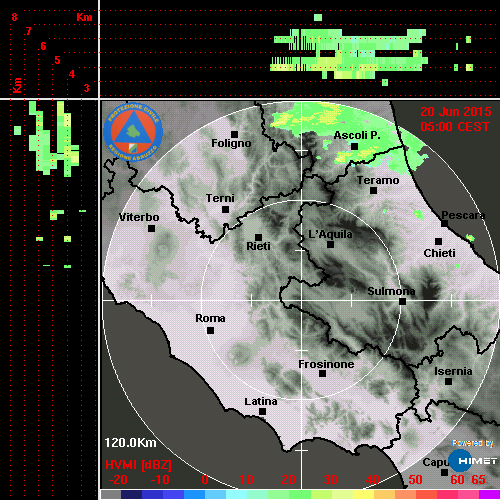
Task: Click the Rieti city marker square
Action: click(x=258, y=237)
